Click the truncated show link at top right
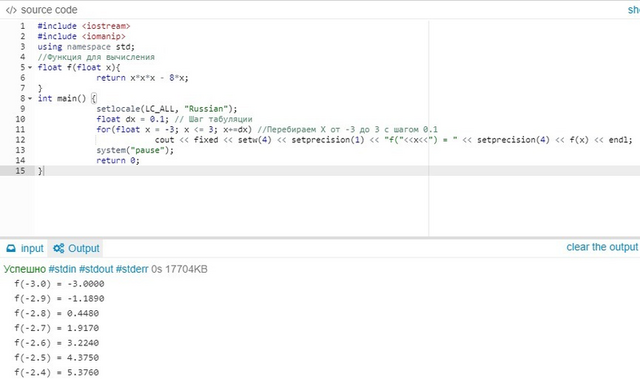The height and width of the screenshot is (379, 640). (x=633, y=10)
